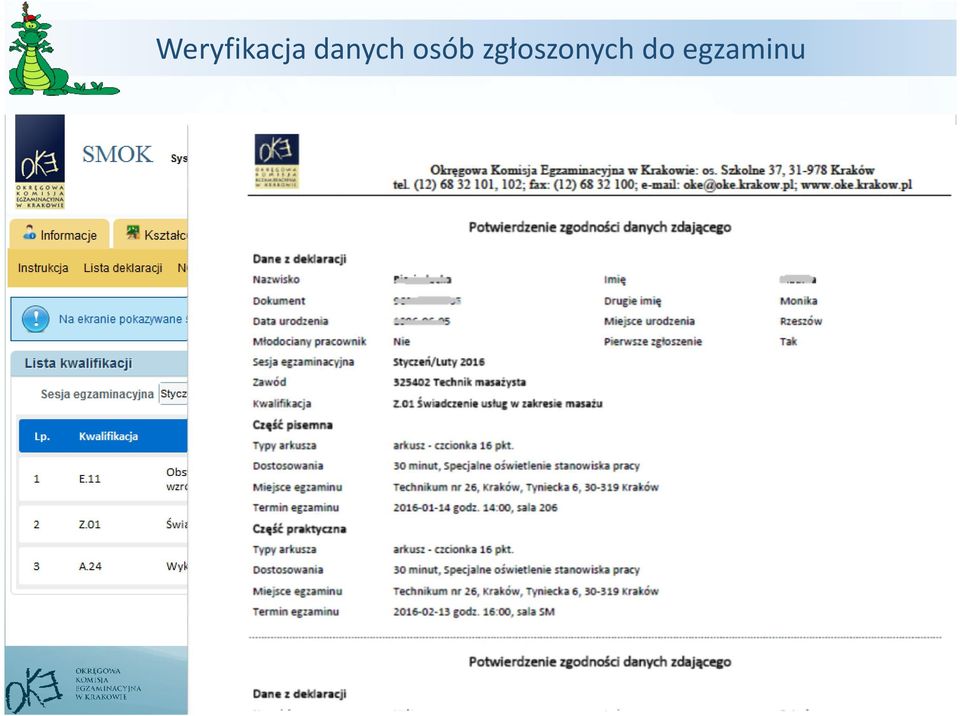Viewport: 960px width, 716px height.
Task: Click the Część pisemna heading
Action: tap(293, 425)
